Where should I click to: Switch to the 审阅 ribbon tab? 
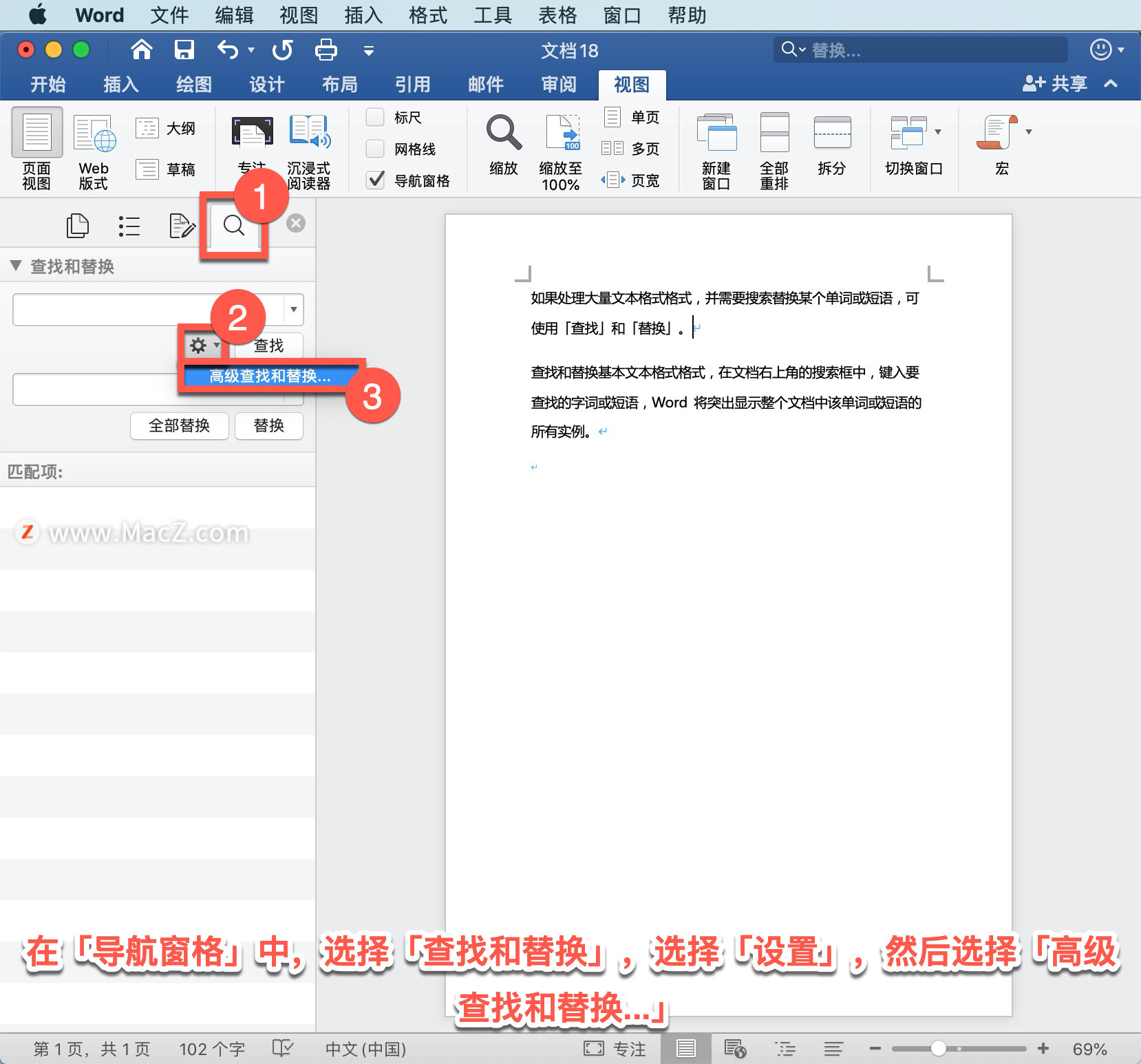coord(559,85)
